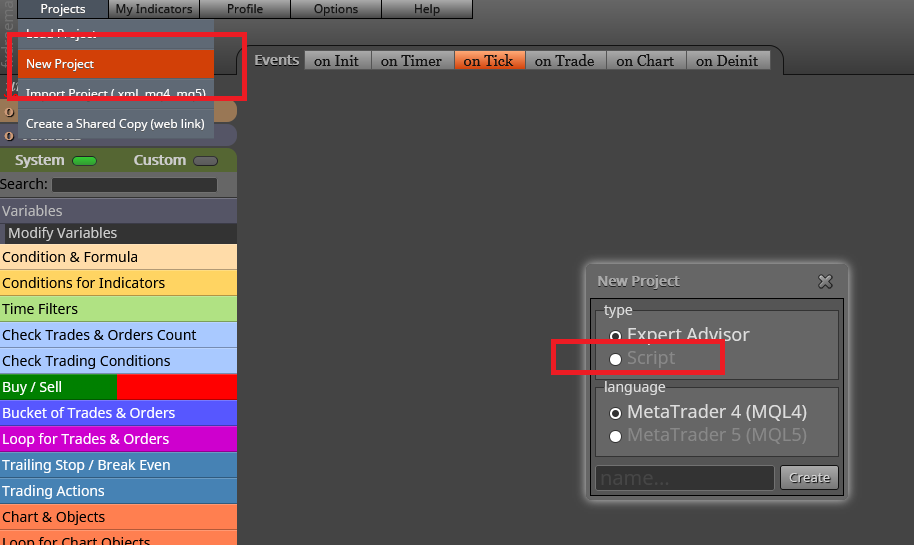The height and width of the screenshot is (545, 914).
Task: Expand the Time Filters category
Action: tap(118, 309)
